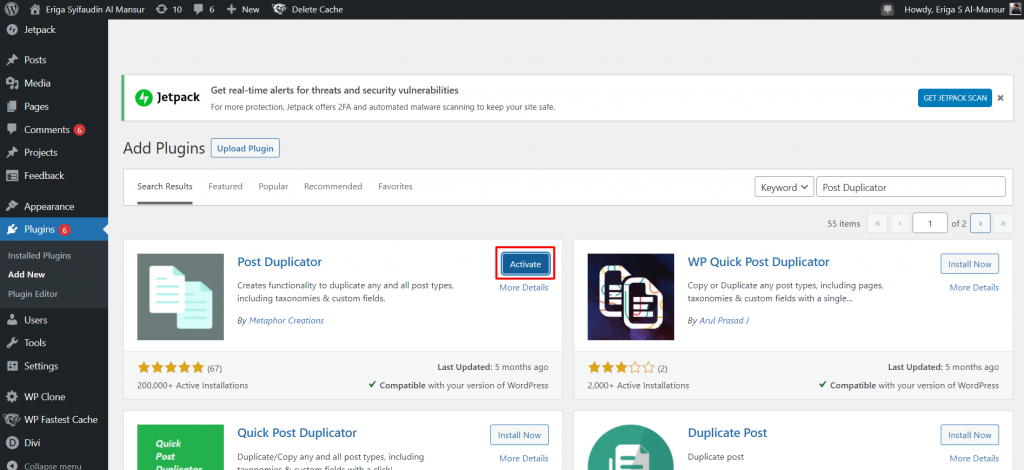Select Add New plugins submenu
The image size is (1024, 470).
pos(27,275)
